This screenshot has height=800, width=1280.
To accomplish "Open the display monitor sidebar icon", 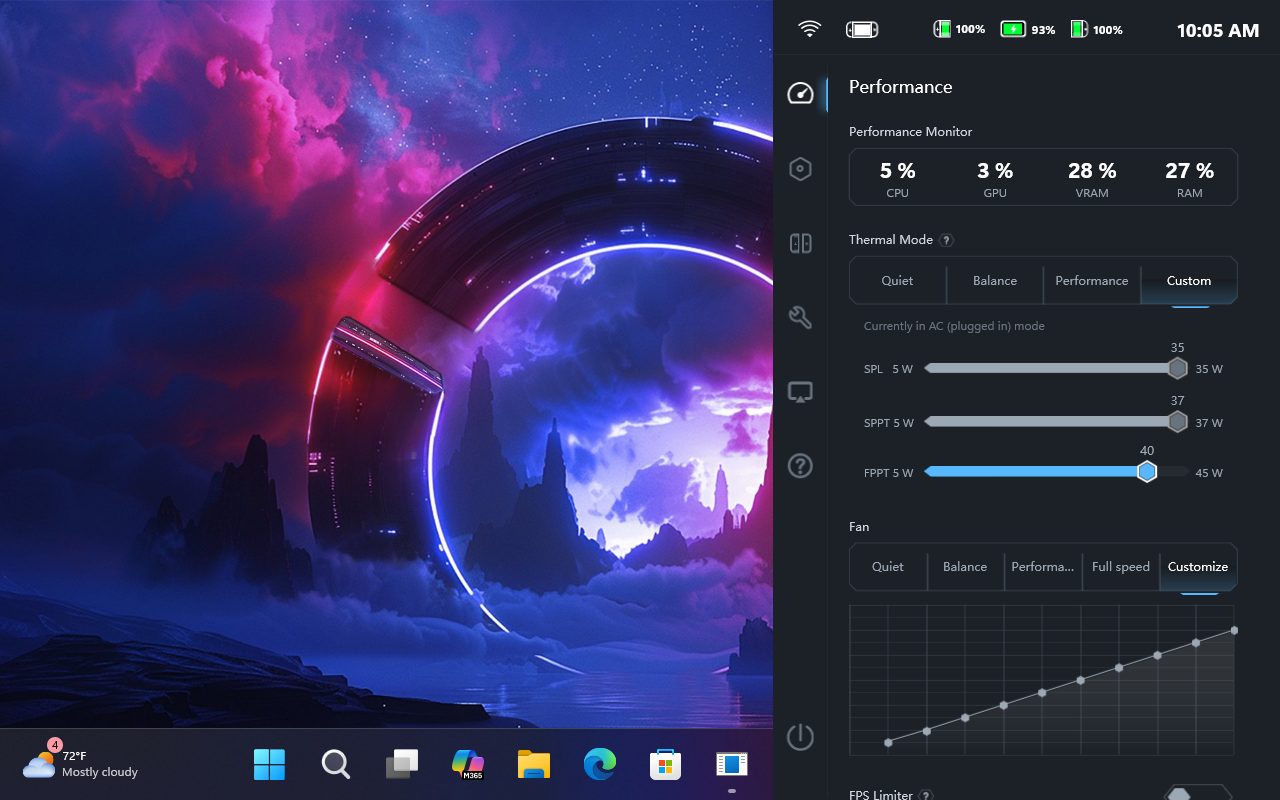I will pos(800,392).
